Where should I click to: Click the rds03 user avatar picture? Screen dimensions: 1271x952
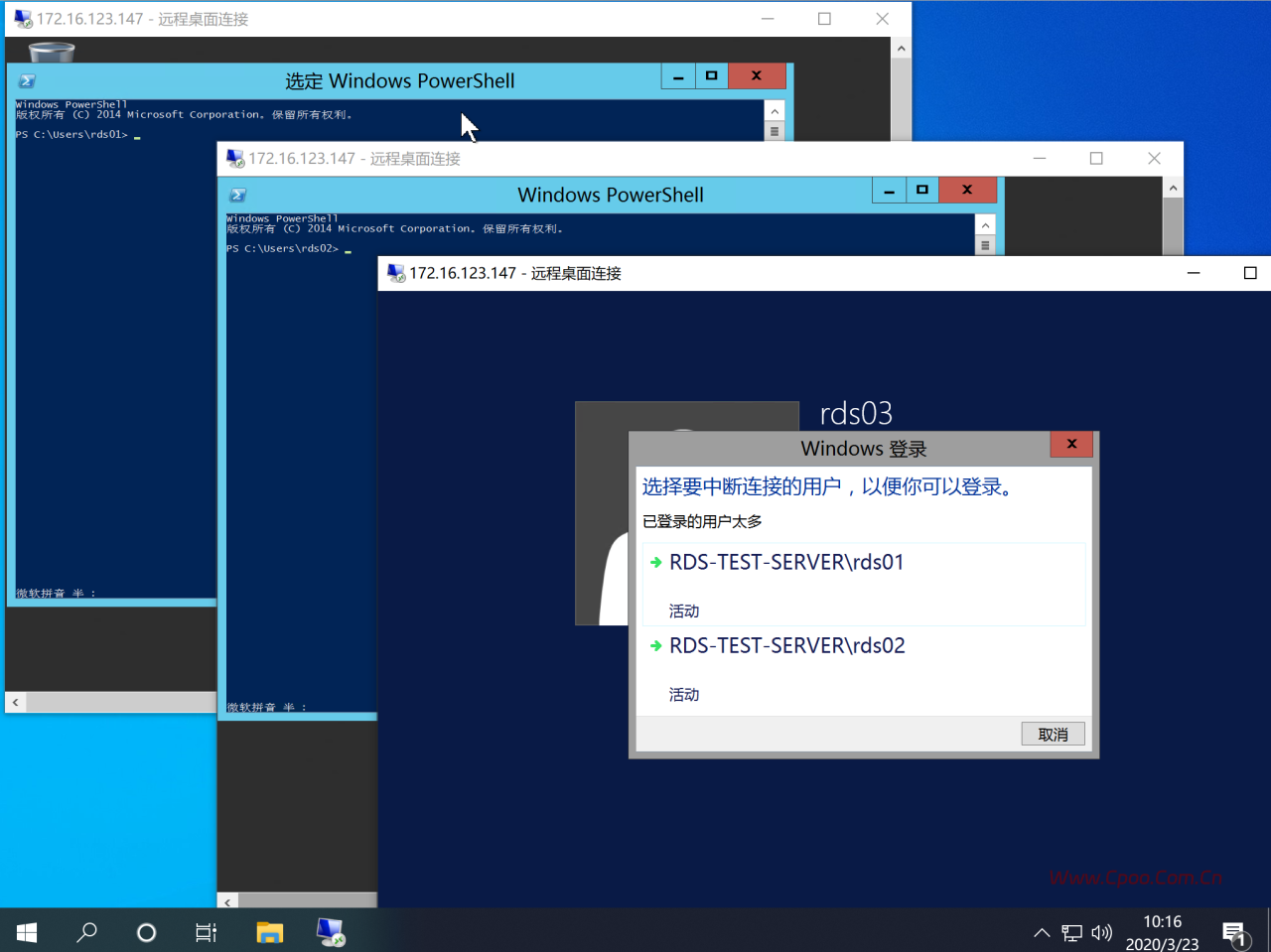click(602, 513)
